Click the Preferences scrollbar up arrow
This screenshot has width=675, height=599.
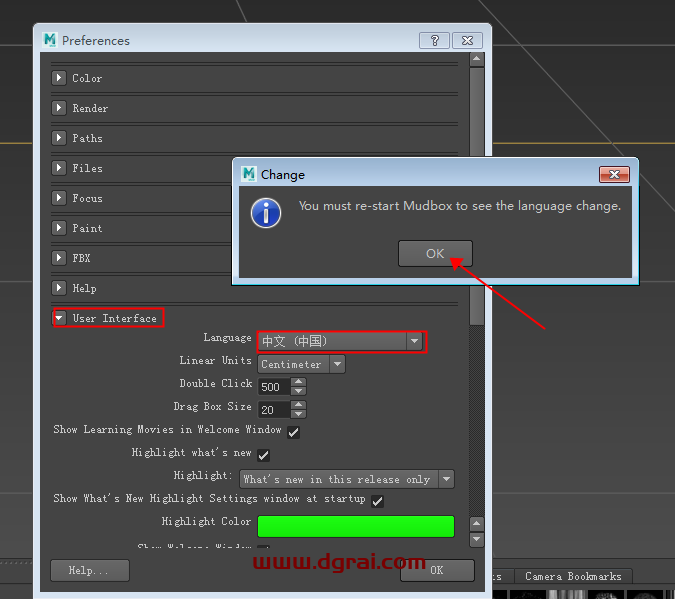(477, 59)
